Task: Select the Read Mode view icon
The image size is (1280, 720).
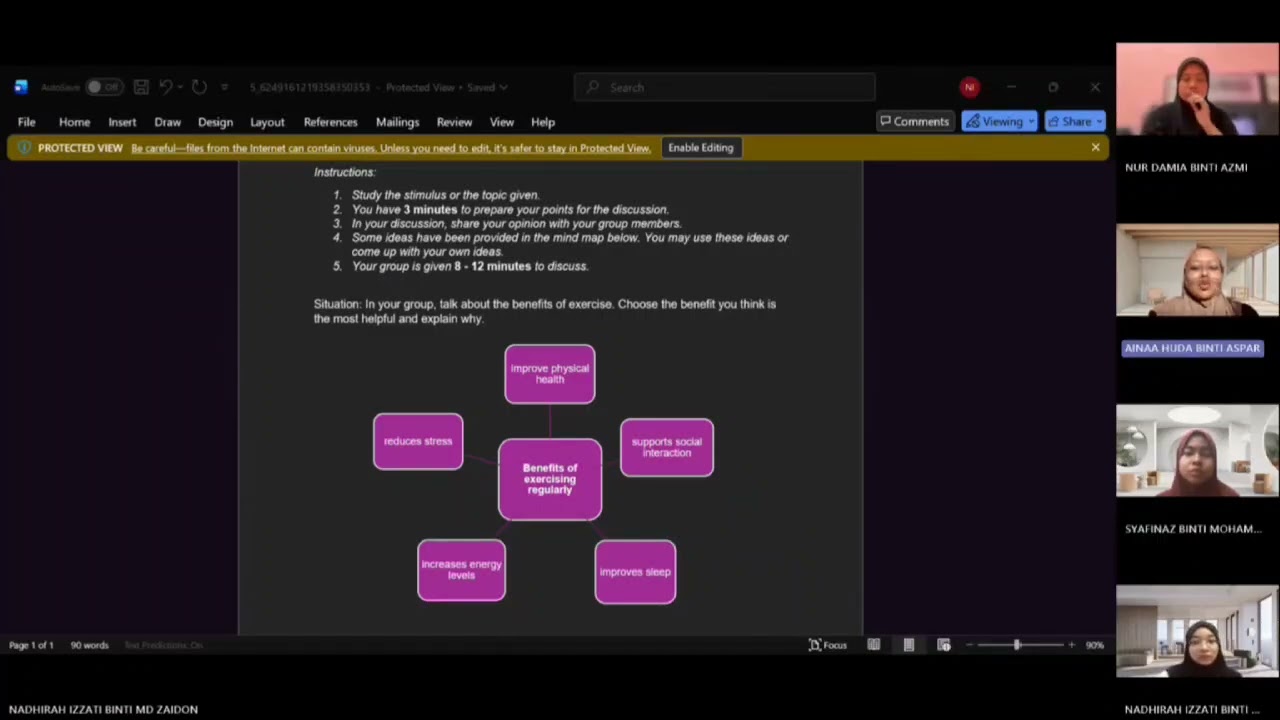Action: pyautogui.click(x=873, y=645)
